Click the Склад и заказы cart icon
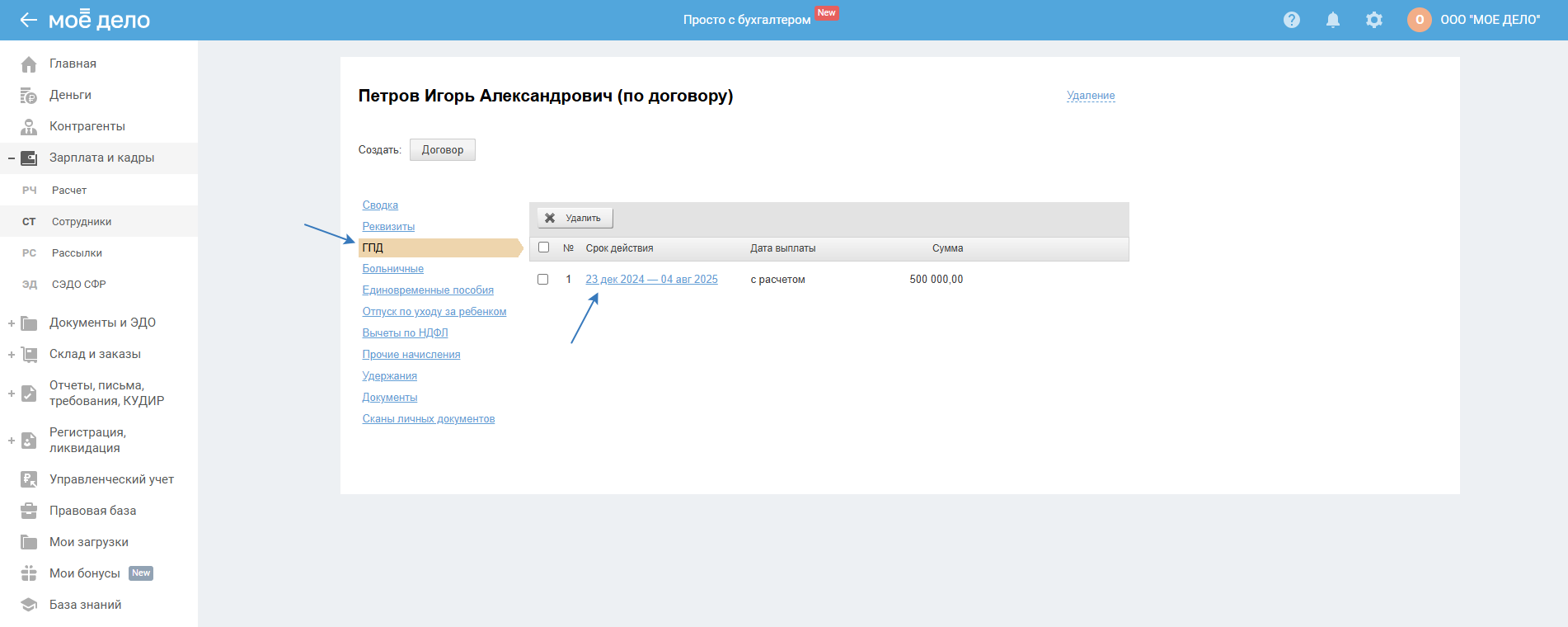 click(x=29, y=354)
